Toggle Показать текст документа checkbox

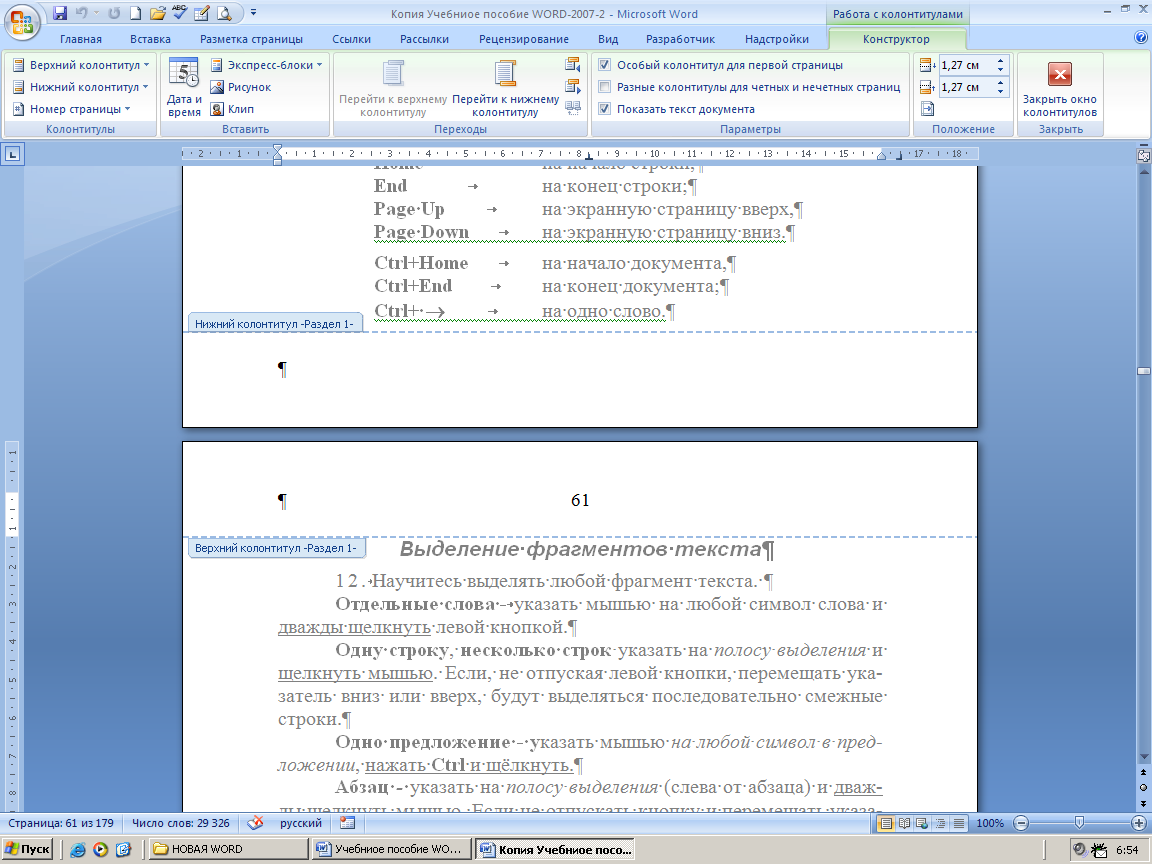click(x=604, y=109)
